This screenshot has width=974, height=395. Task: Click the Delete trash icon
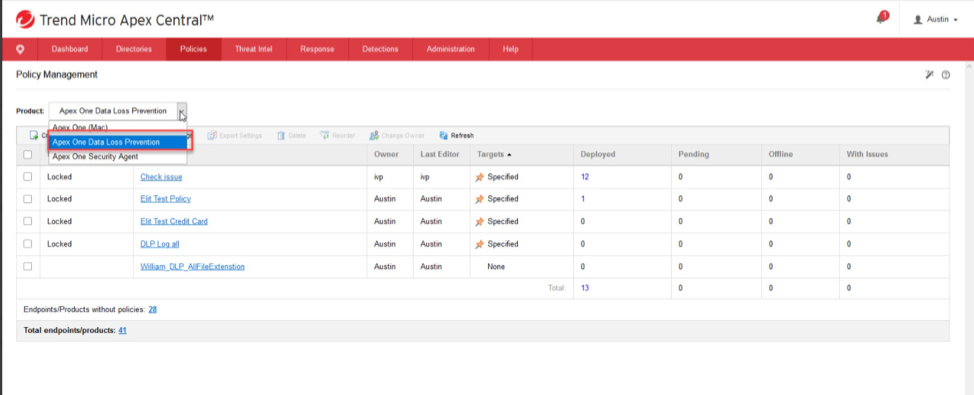[x=281, y=135]
